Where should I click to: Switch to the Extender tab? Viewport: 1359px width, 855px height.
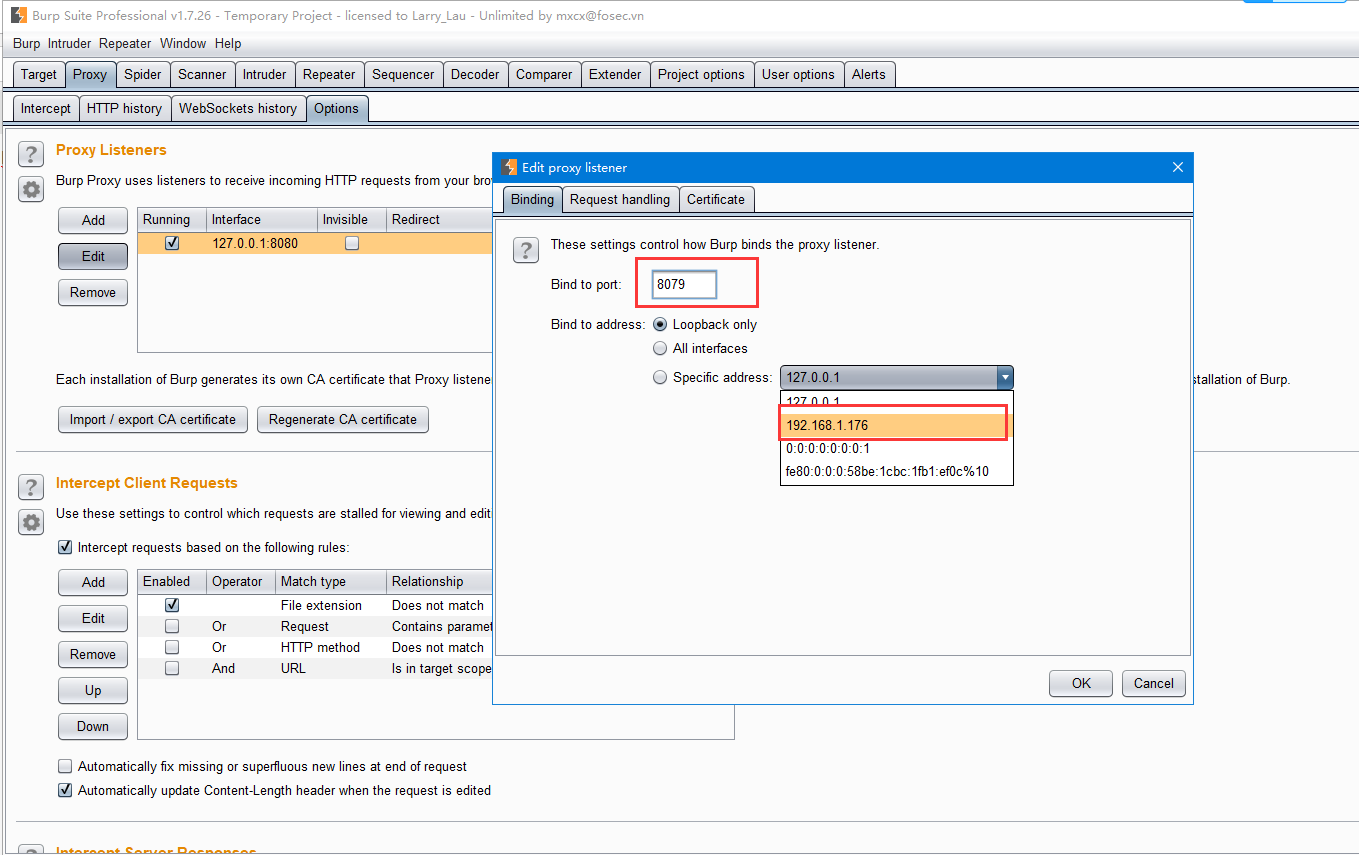click(615, 74)
